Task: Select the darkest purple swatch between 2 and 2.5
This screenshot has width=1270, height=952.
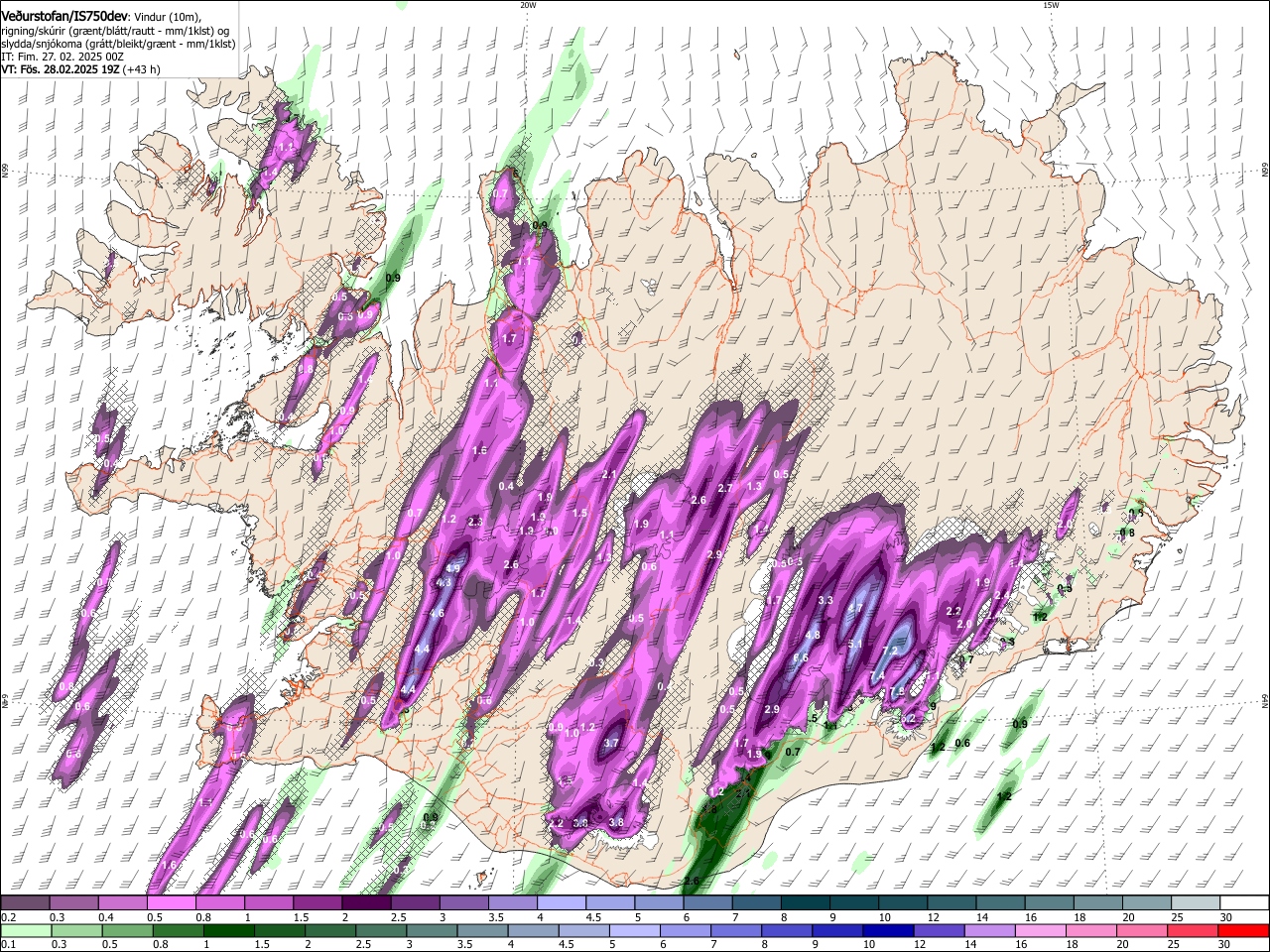Action: point(365,903)
